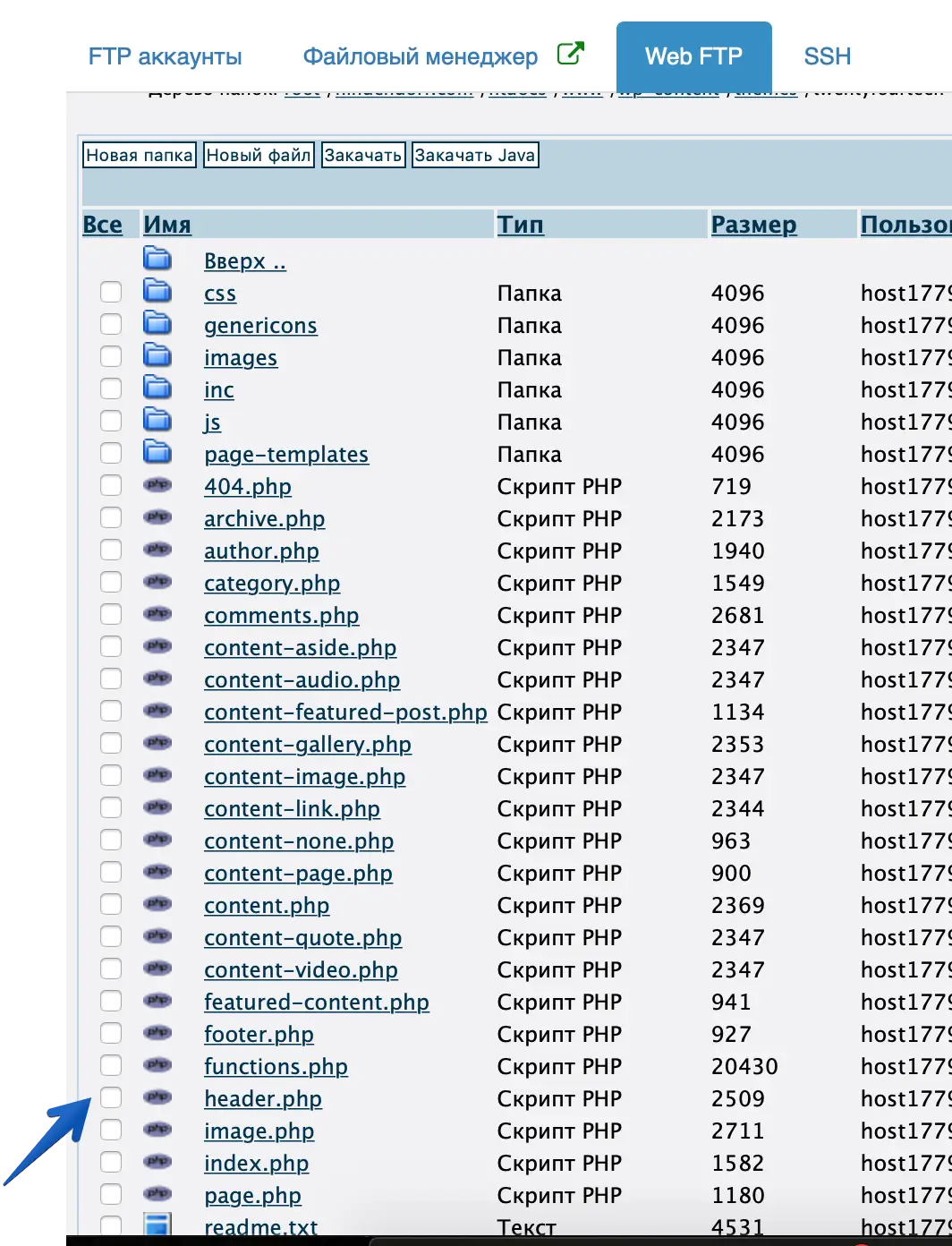Image resolution: width=952 pixels, height=1246 pixels.
Task: Click the page-templates folder icon
Action: (x=157, y=452)
